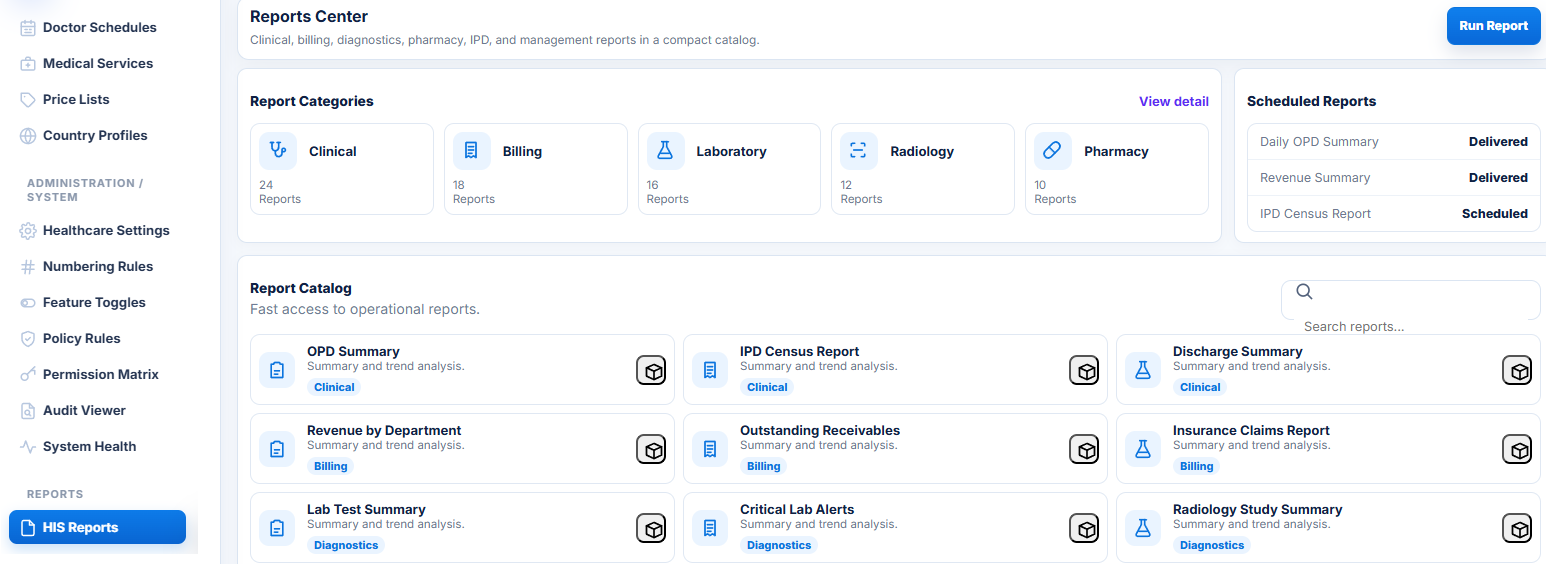Go to Price Lists
The width and height of the screenshot is (1546, 564).
98,99
